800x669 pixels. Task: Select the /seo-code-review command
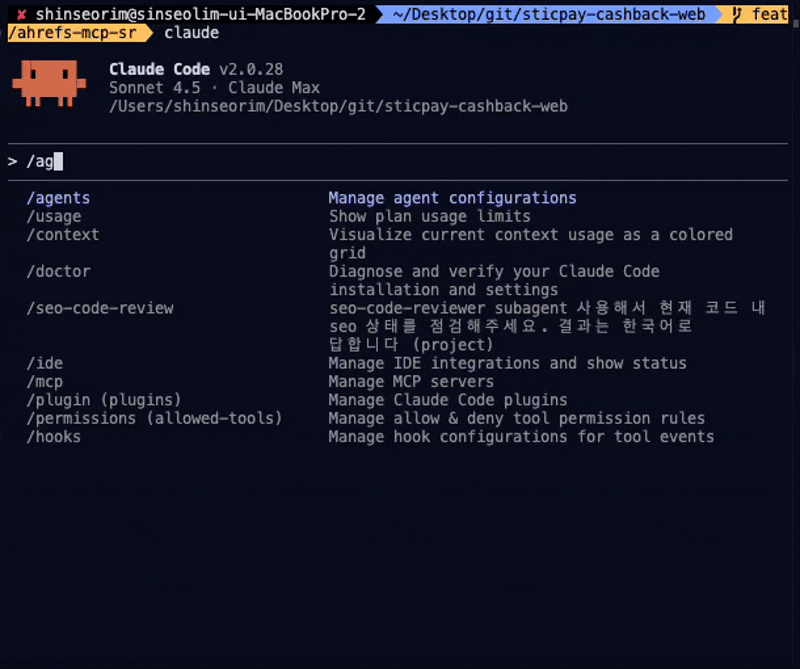click(100, 308)
